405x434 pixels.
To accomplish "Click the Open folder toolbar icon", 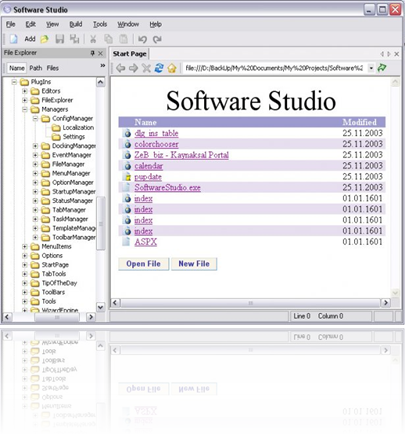I will 44,39.
